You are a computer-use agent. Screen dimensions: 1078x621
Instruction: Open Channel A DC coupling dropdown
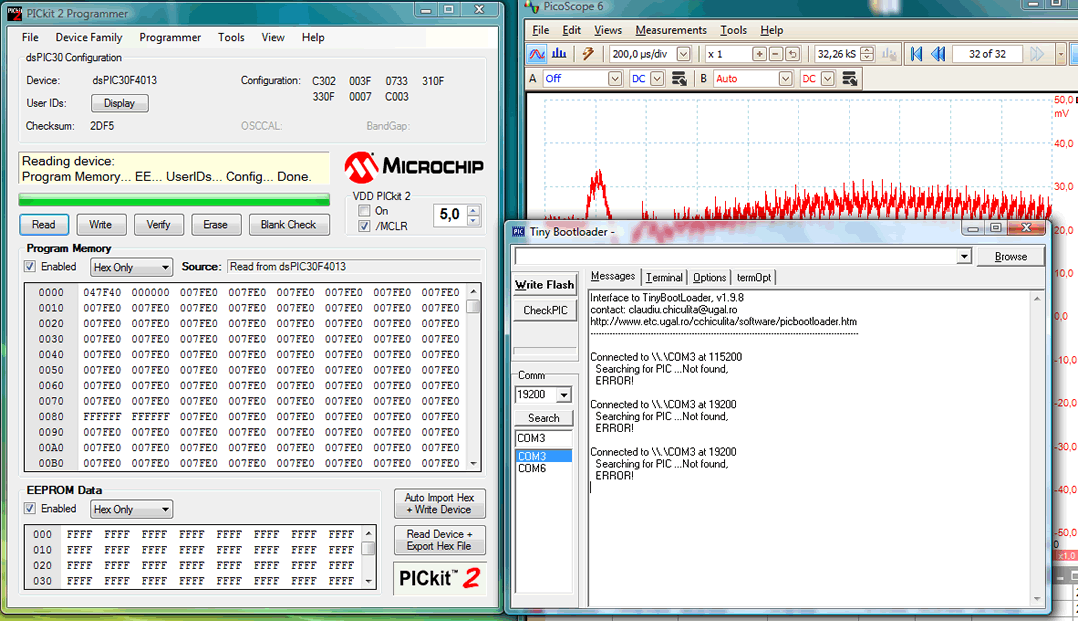coord(657,78)
